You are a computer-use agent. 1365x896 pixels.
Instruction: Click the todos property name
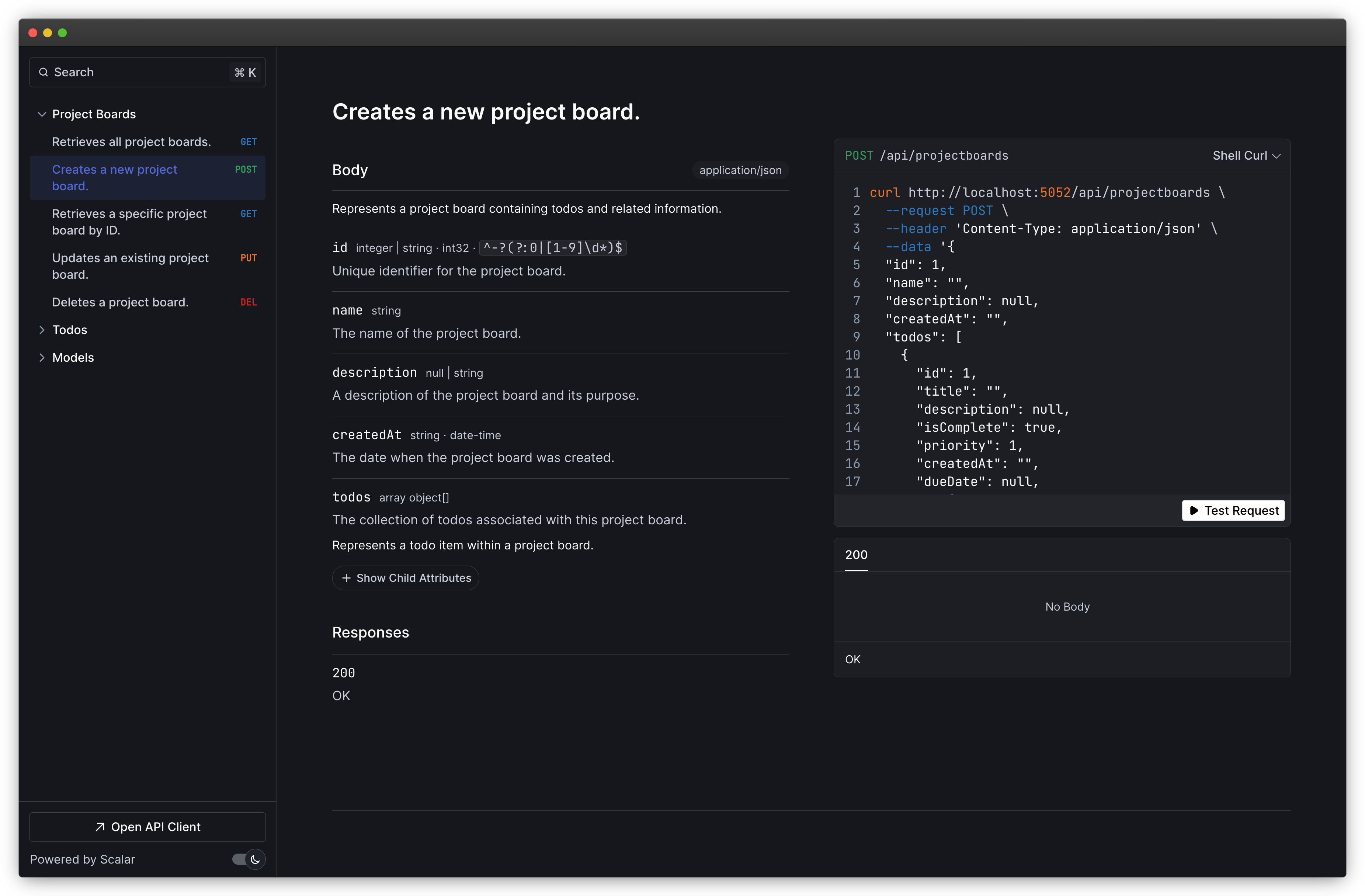(x=351, y=497)
